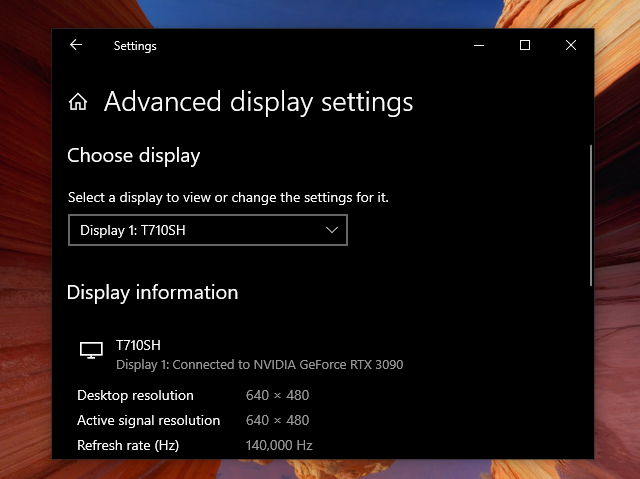The width and height of the screenshot is (640, 479).
Task: Click the 'Active signal resolution' label
Action: (x=149, y=420)
